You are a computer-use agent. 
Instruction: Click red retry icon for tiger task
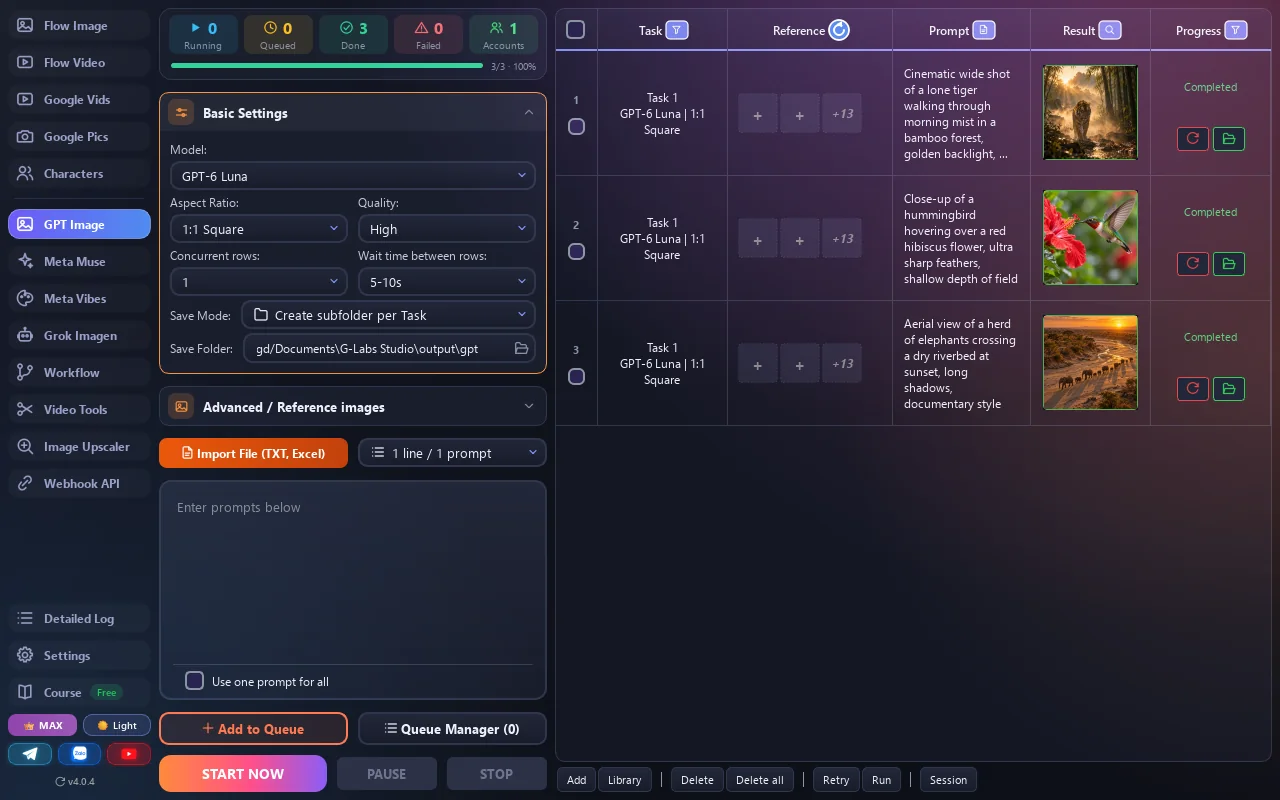(1193, 139)
